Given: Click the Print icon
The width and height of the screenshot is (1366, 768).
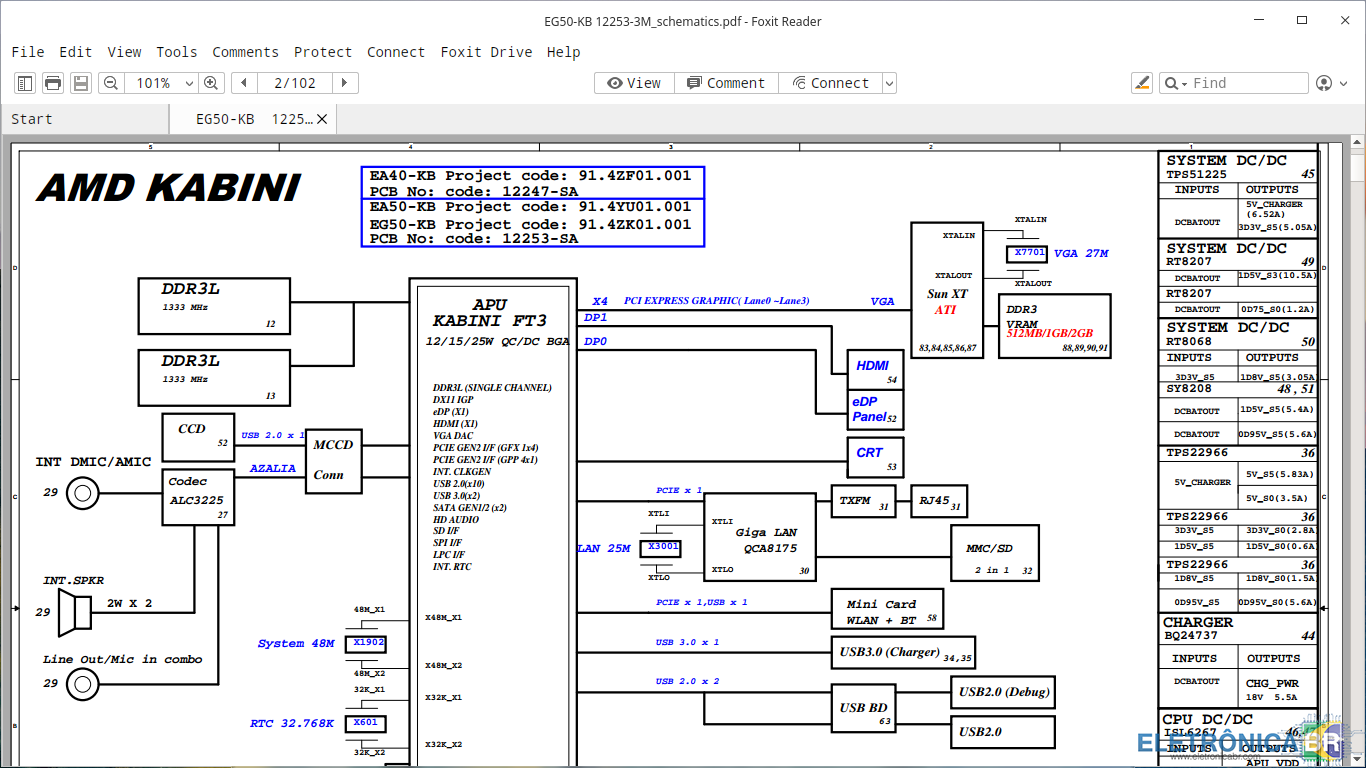Looking at the screenshot, I should click(x=53, y=83).
